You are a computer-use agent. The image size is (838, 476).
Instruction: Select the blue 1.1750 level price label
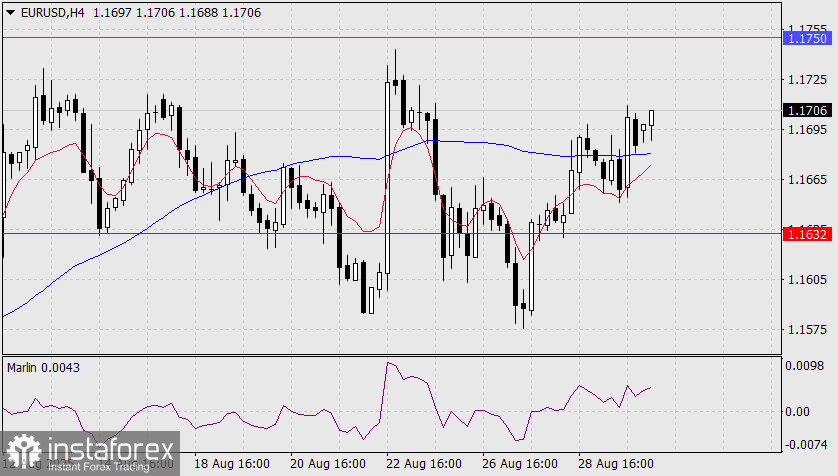[x=808, y=38]
